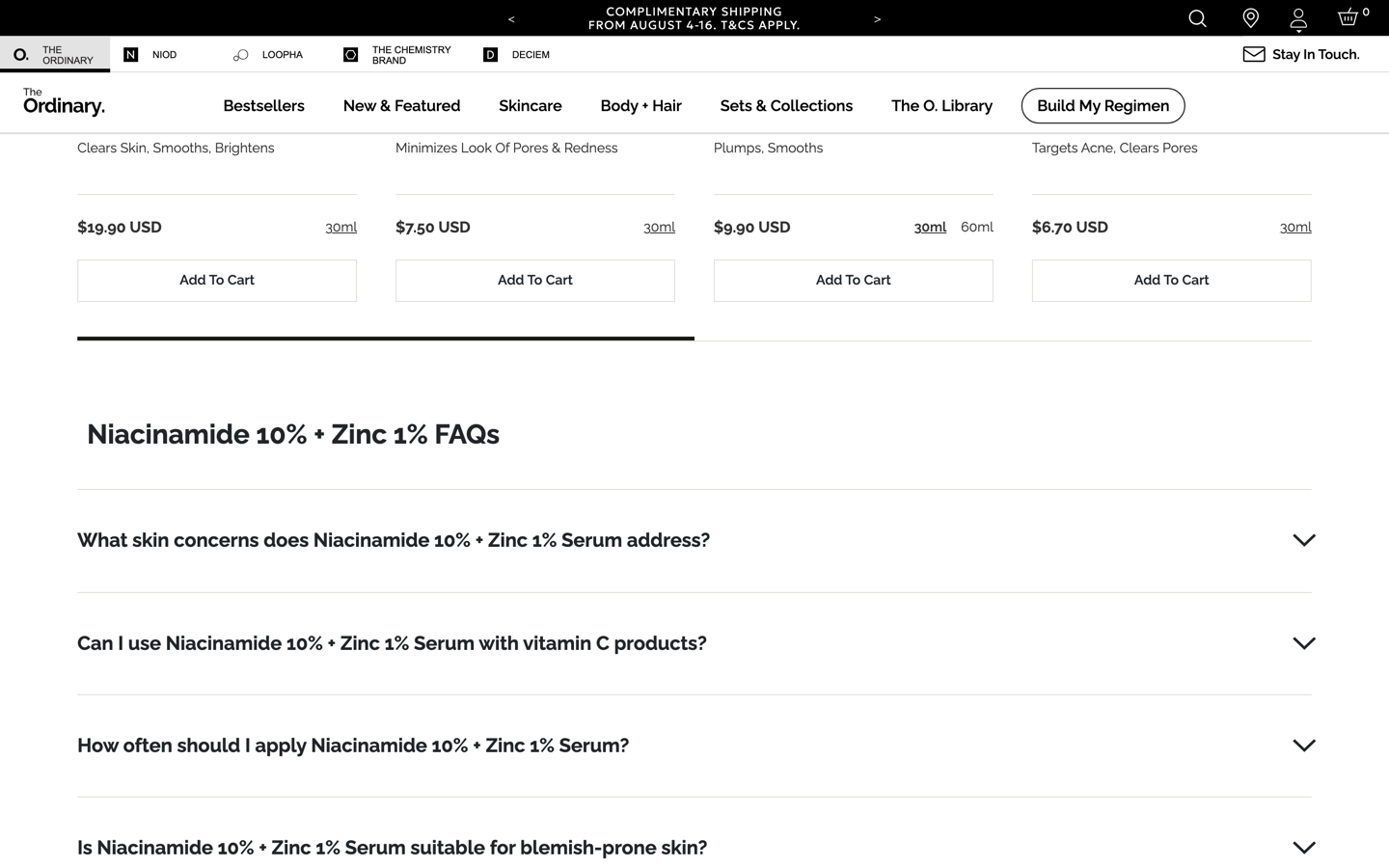Open the store locator pin icon

[1250, 18]
